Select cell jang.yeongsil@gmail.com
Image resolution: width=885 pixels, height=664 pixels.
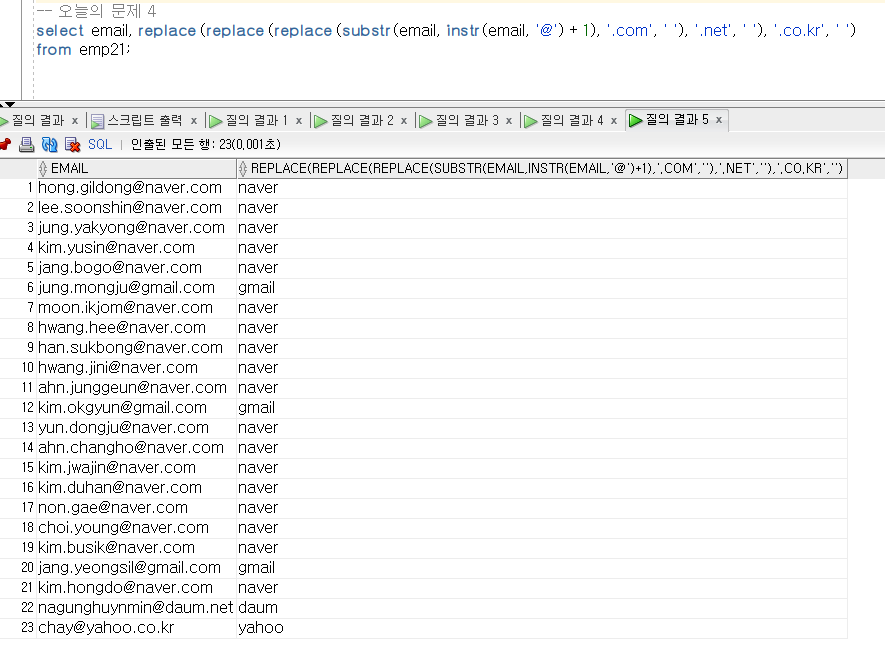(x=137, y=567)
